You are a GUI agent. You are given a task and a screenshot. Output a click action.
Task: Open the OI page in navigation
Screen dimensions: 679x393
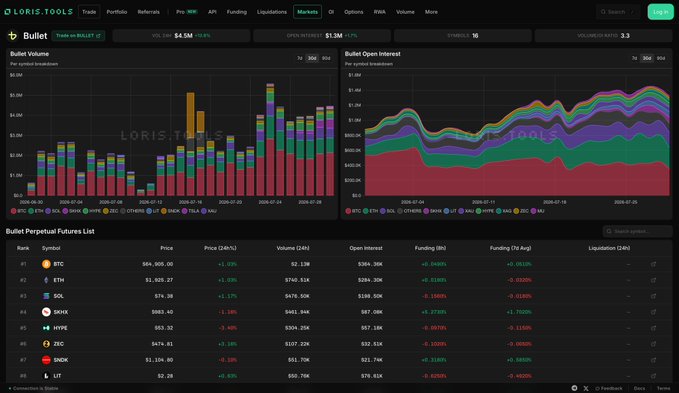[x=331, y=12]
